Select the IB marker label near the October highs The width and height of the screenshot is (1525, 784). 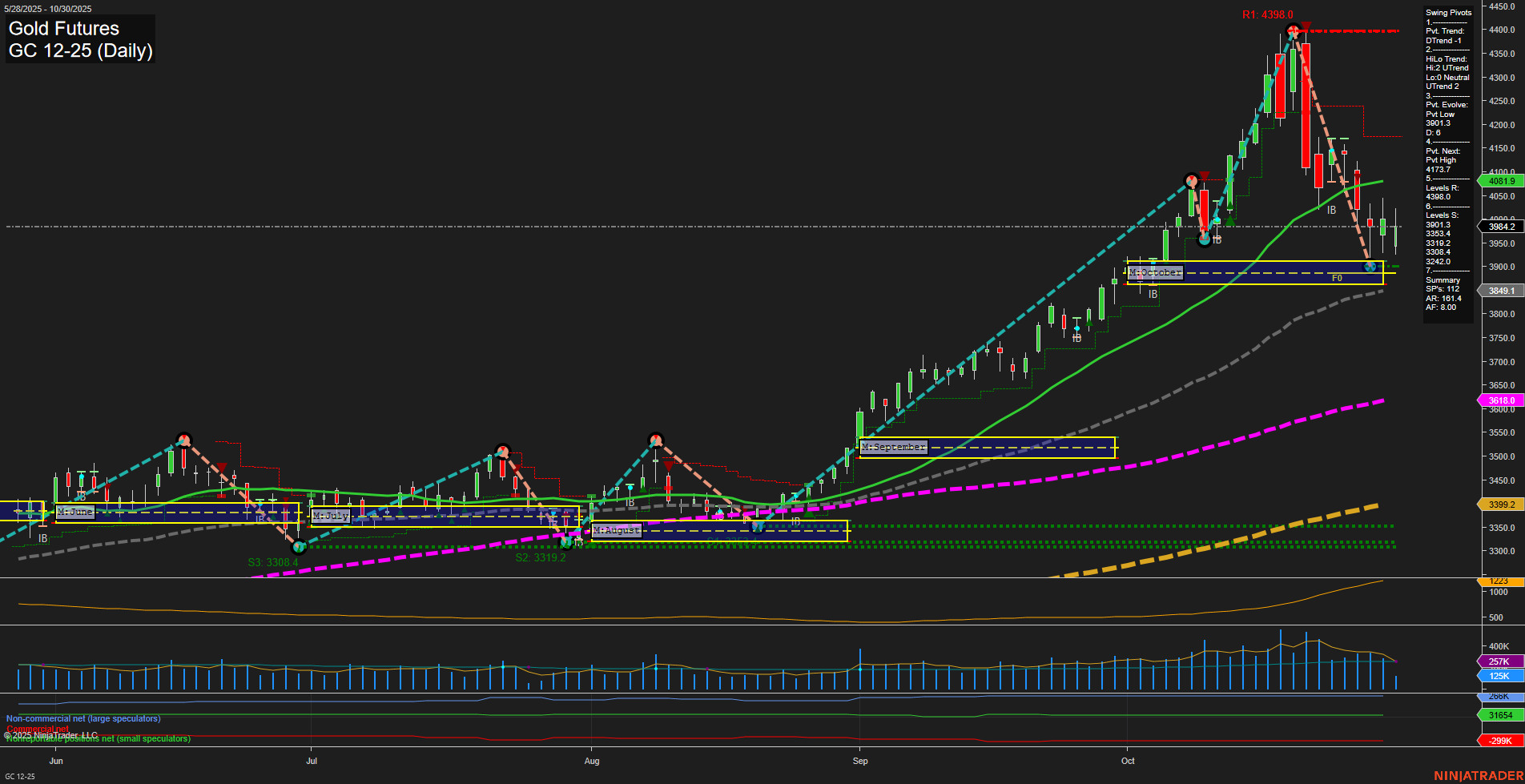tap(1330, 211)
